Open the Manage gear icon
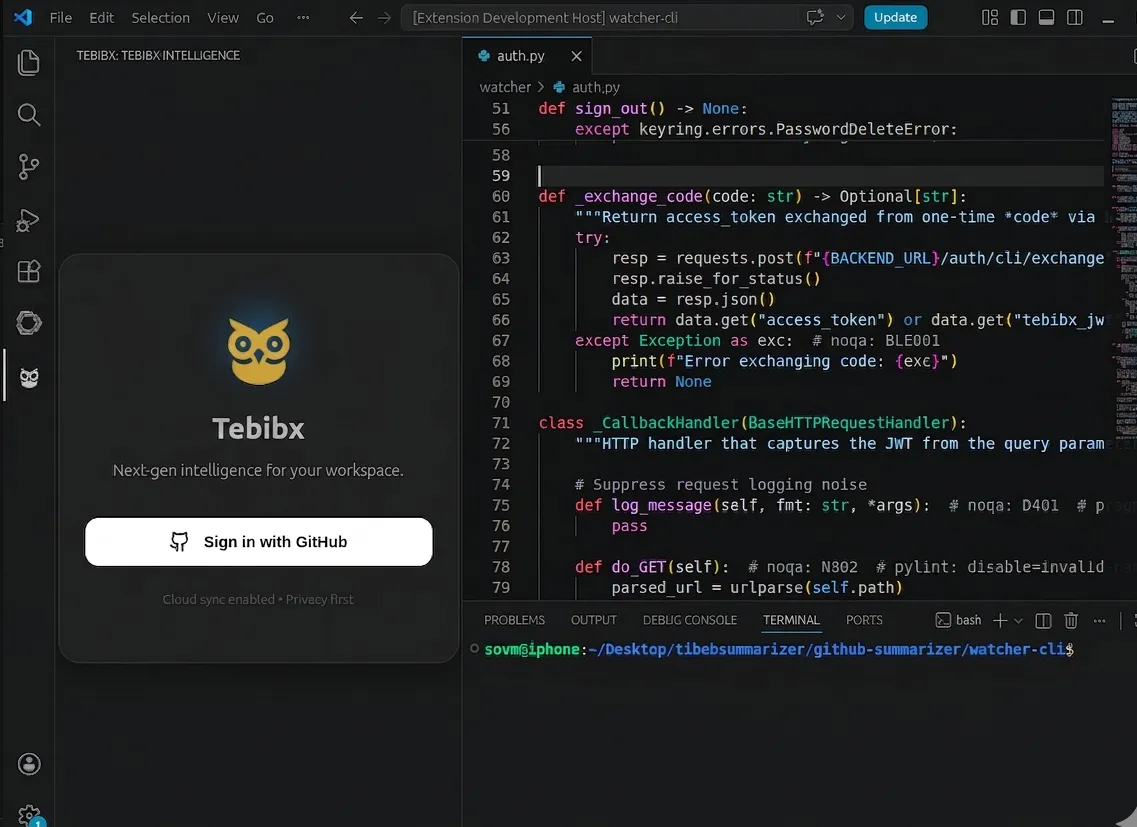The image size is (1137, 827). [x=28, y=815]
